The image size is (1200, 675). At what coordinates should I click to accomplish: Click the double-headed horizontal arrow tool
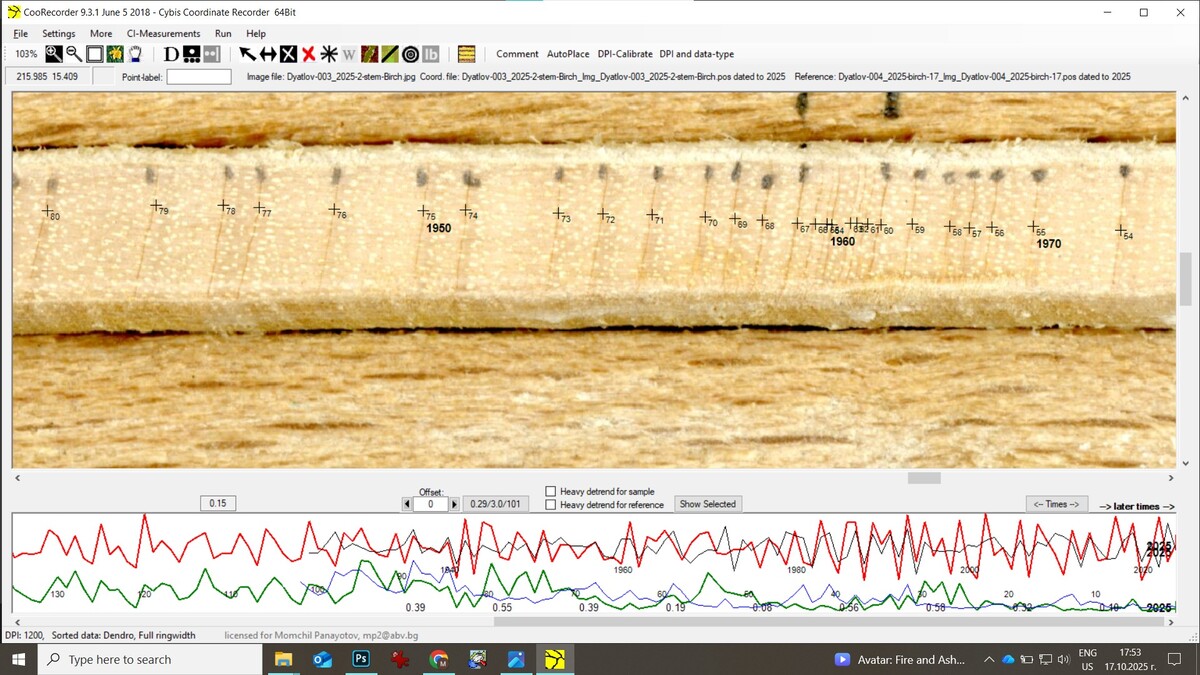pyautogui.click(x=268, y=54)
